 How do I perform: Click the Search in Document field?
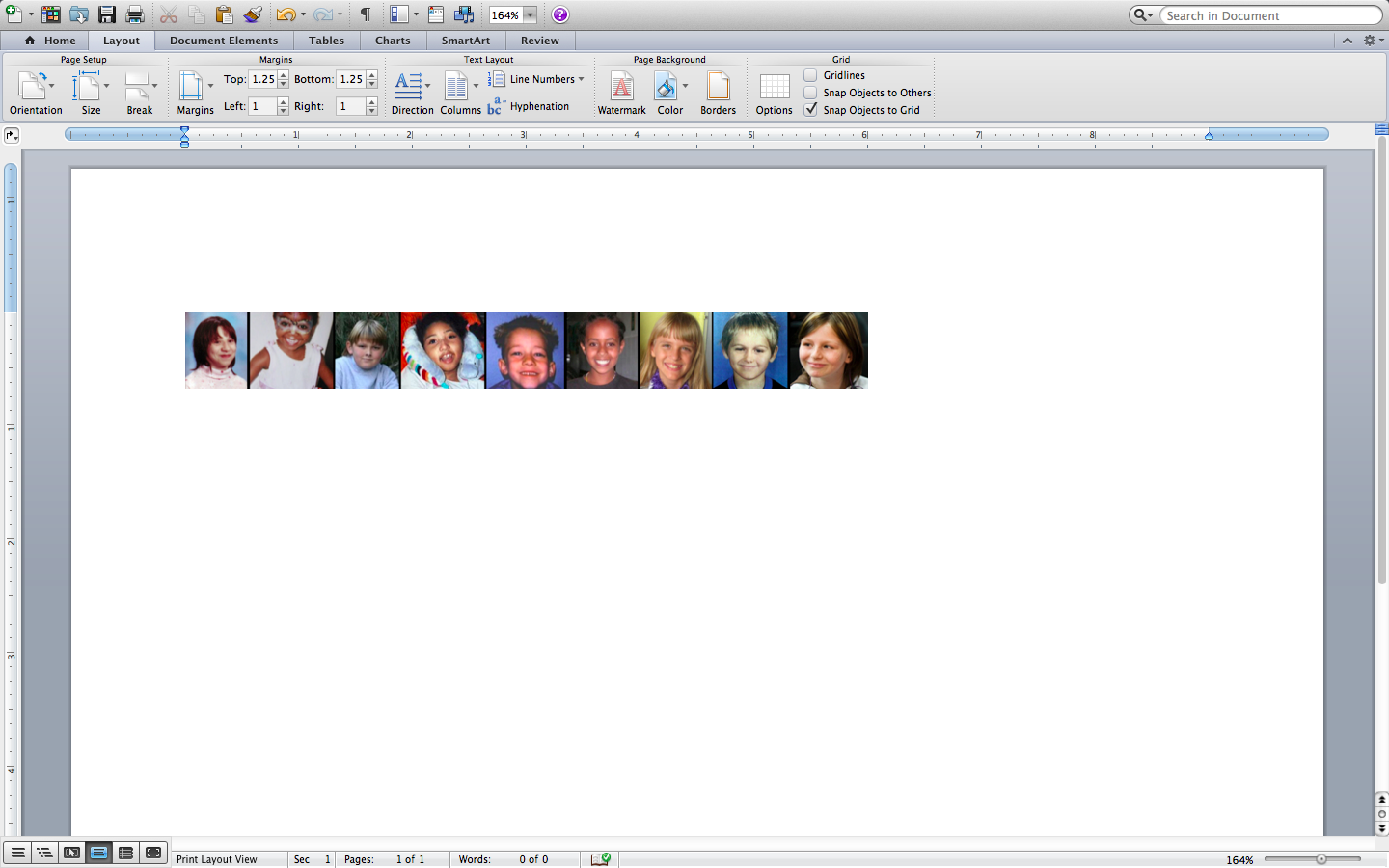(x=1269, y=15)
